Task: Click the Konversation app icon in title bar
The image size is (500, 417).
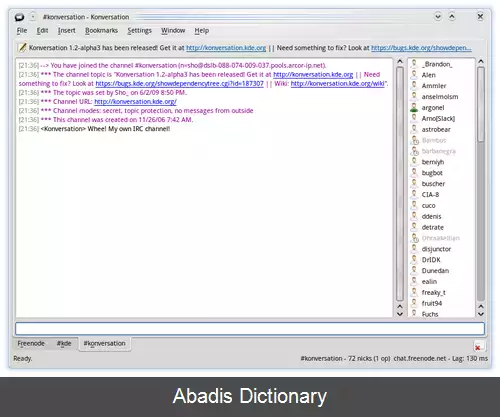Action: coord(19,17)
